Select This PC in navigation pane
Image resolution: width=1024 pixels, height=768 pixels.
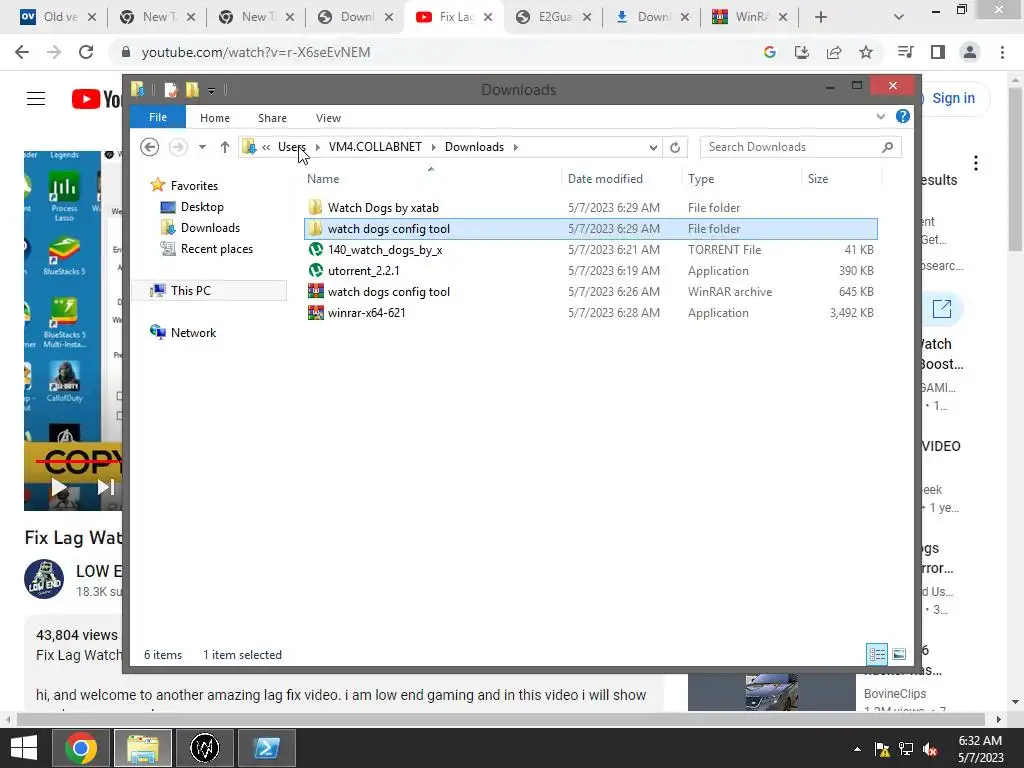tap(191, 291)
